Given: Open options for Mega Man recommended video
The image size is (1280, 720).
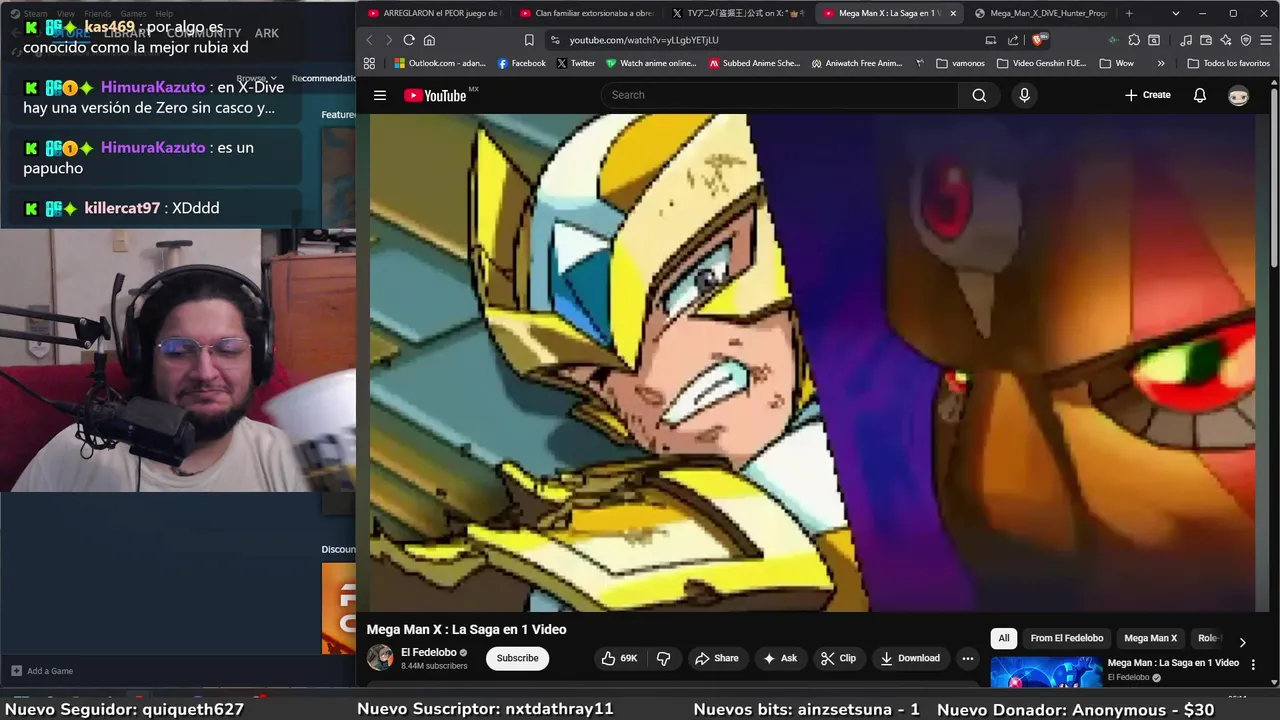Looking at the screenshot, I should tap(1253, 665).
